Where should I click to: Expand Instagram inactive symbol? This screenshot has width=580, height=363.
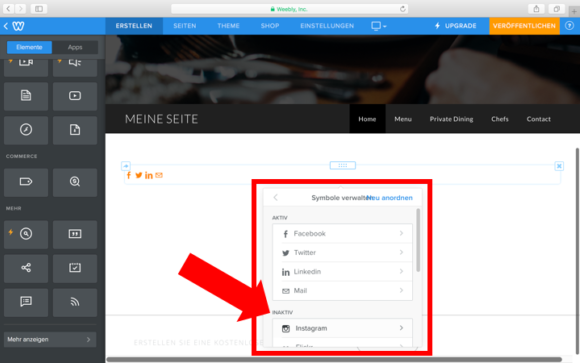tap(343, 328)
